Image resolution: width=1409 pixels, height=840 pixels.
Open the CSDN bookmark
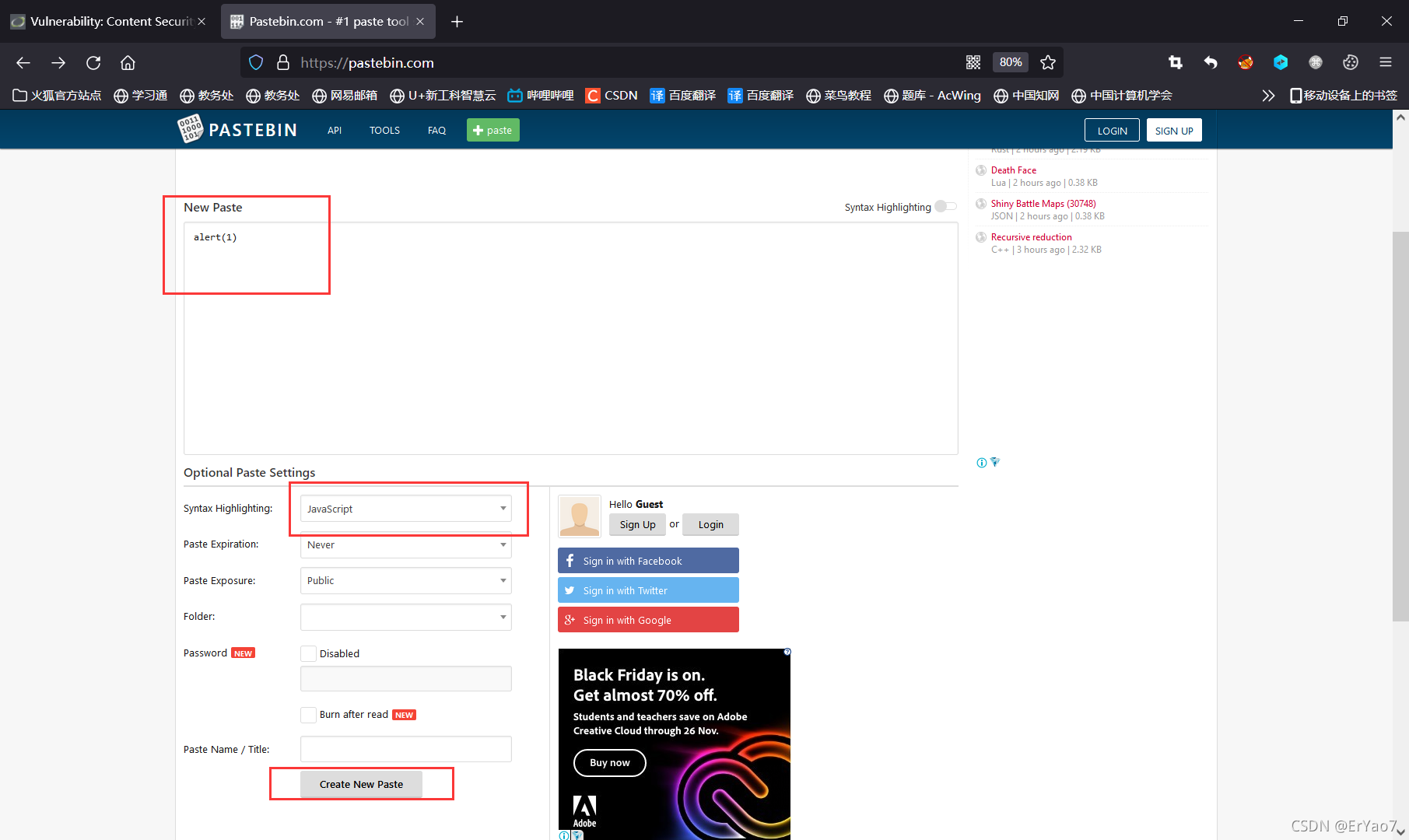coord(612,96)
